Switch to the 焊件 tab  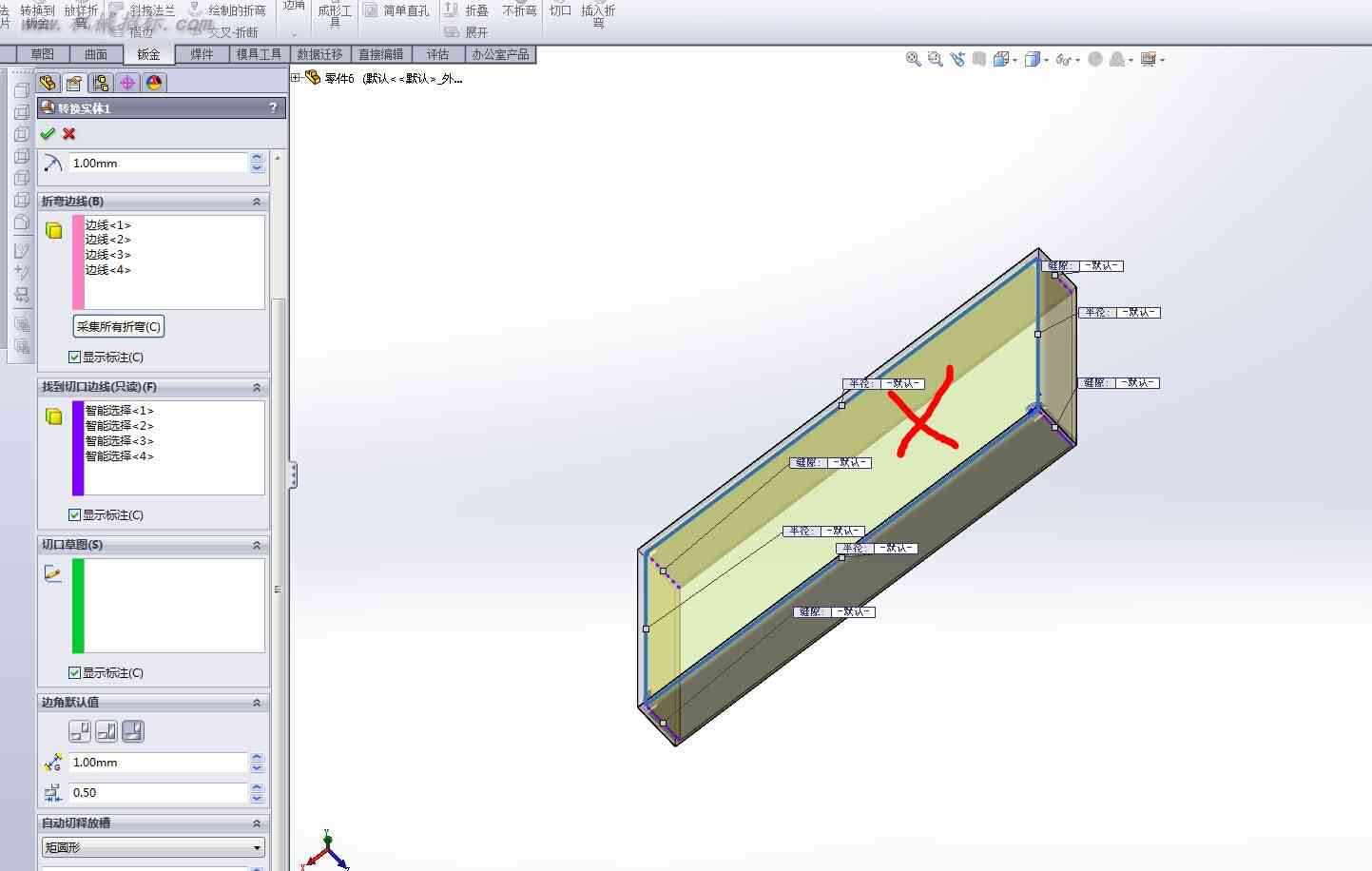point(202,54)
